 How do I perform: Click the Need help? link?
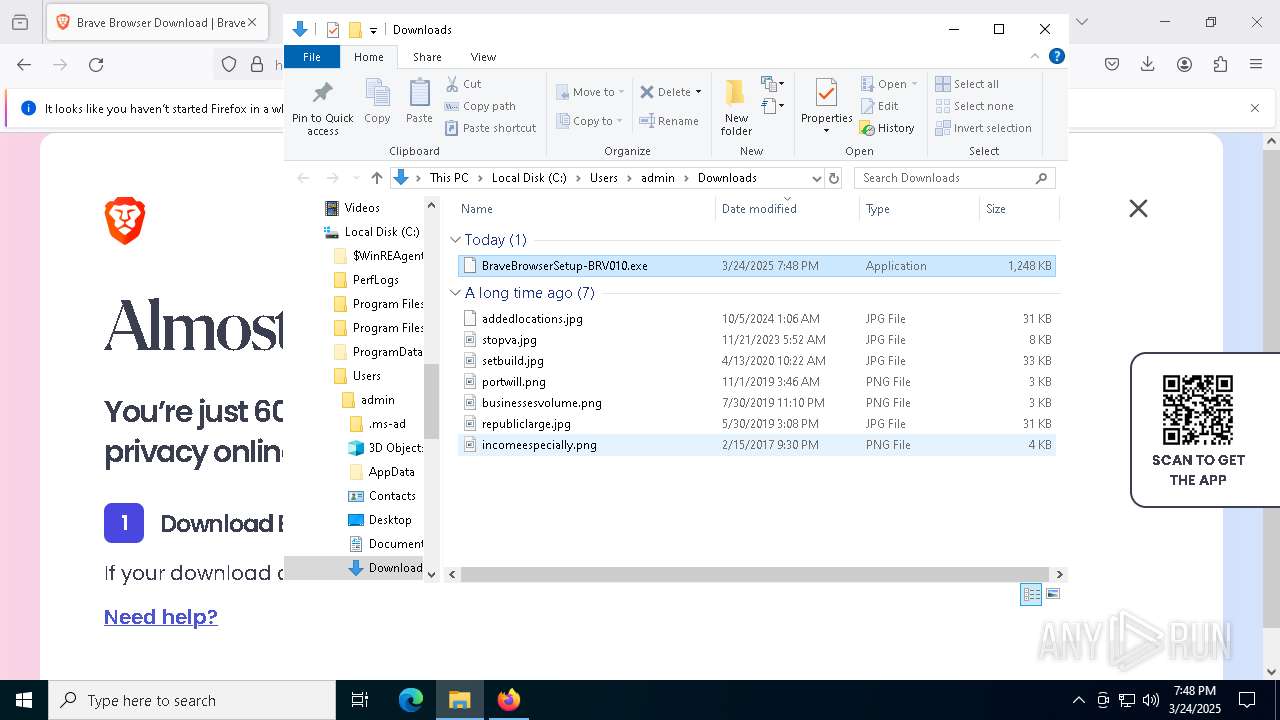point(161,617)
